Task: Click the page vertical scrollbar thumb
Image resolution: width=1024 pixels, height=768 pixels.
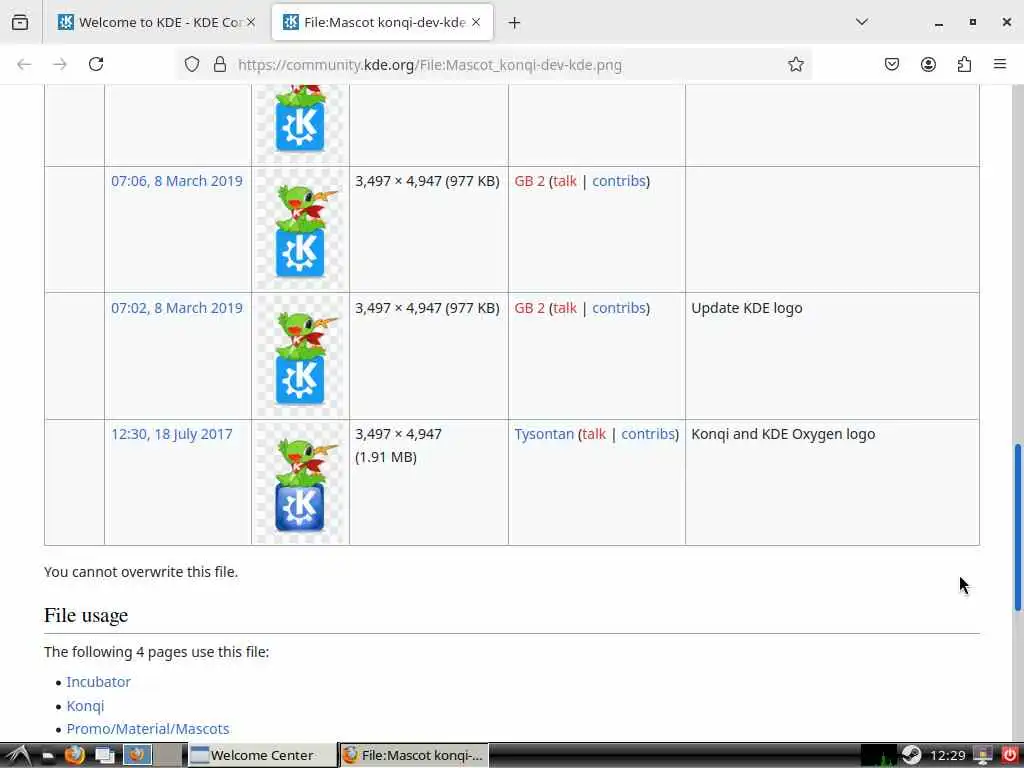Action: pyautogui.click(x=1017, y=528)
